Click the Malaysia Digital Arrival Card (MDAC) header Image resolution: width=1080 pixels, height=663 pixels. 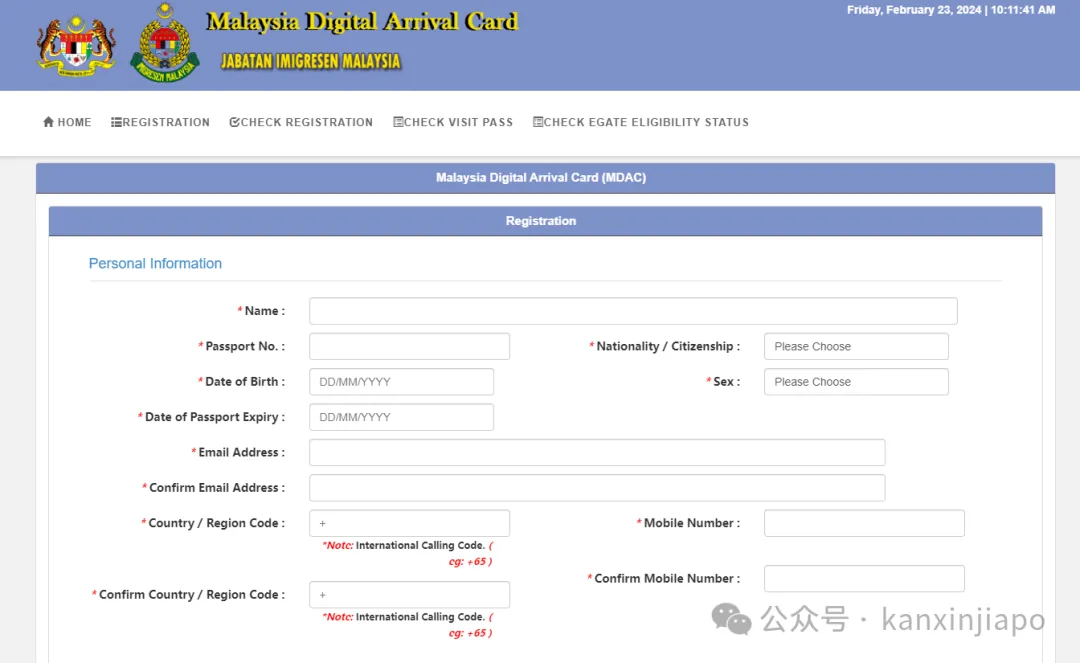(545, 178)
